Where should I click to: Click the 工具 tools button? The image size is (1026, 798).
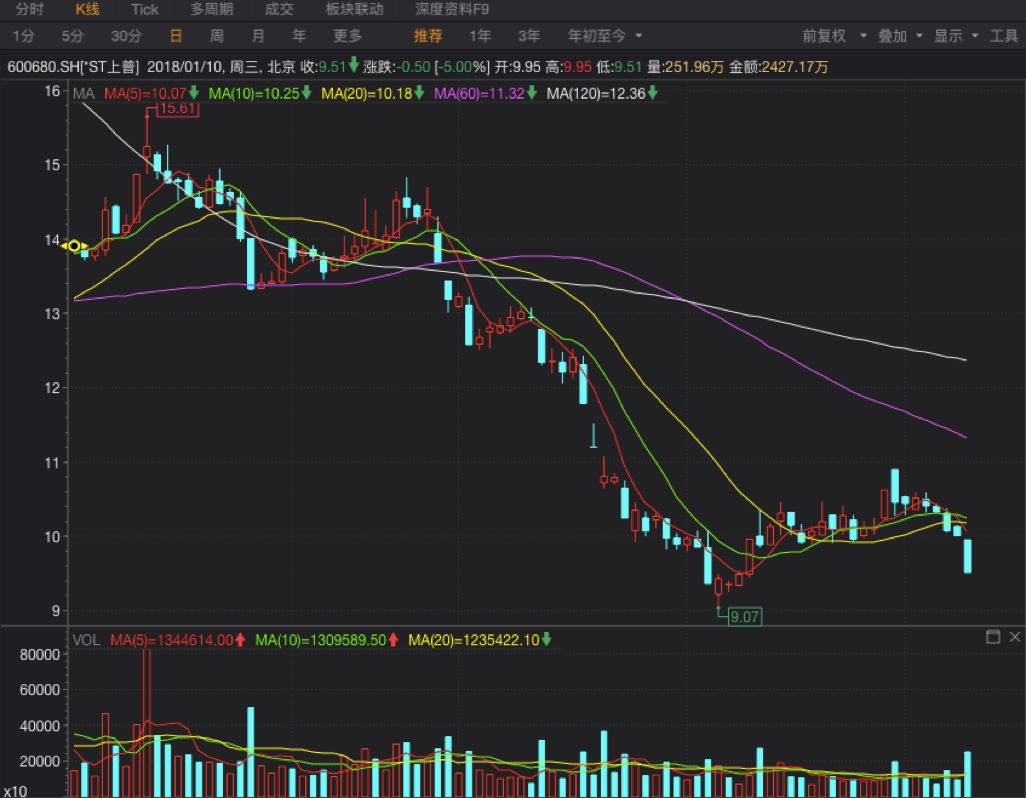coord(1004,35)
